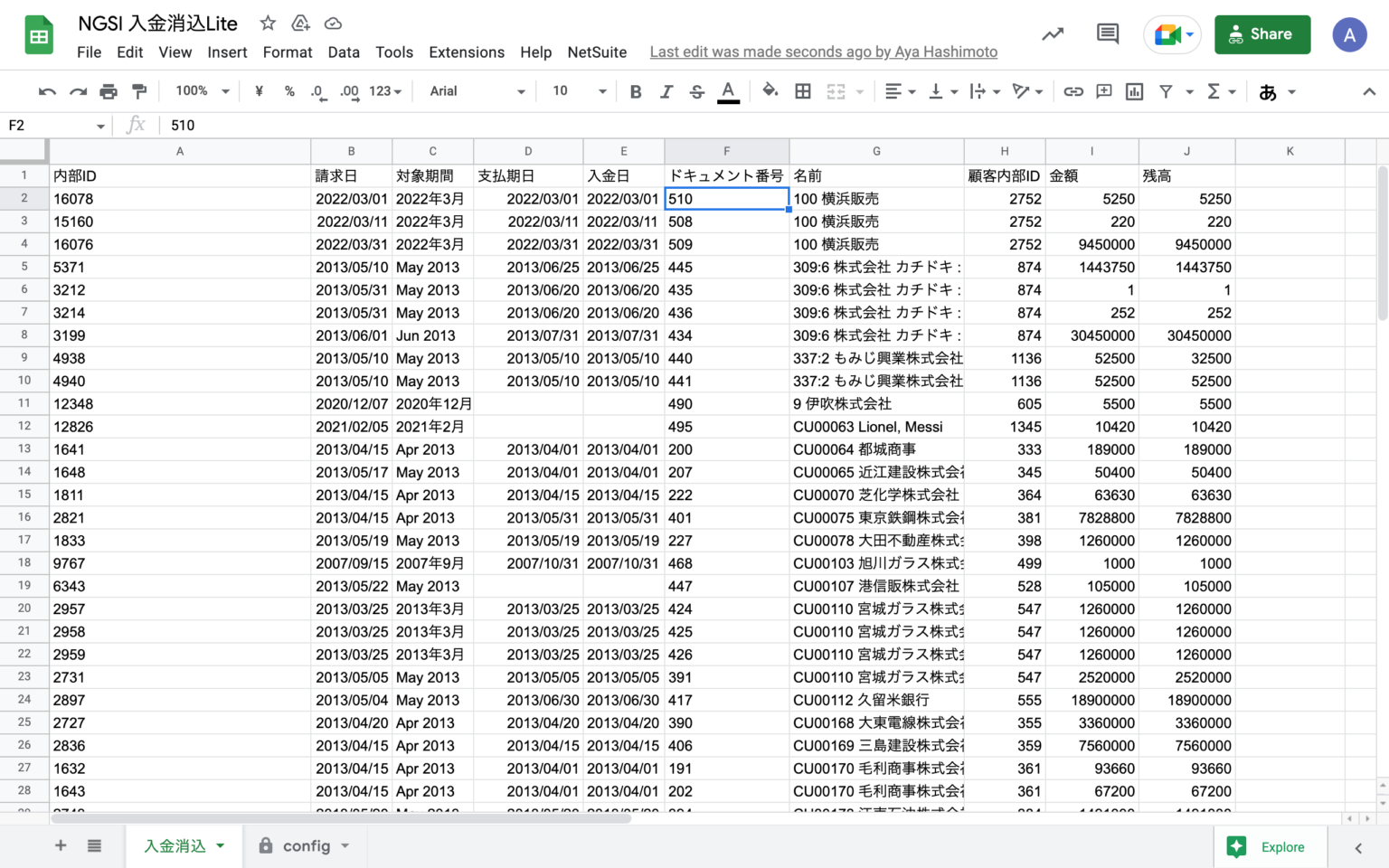
Task: Select the Paint format tool
Action: 139,90
